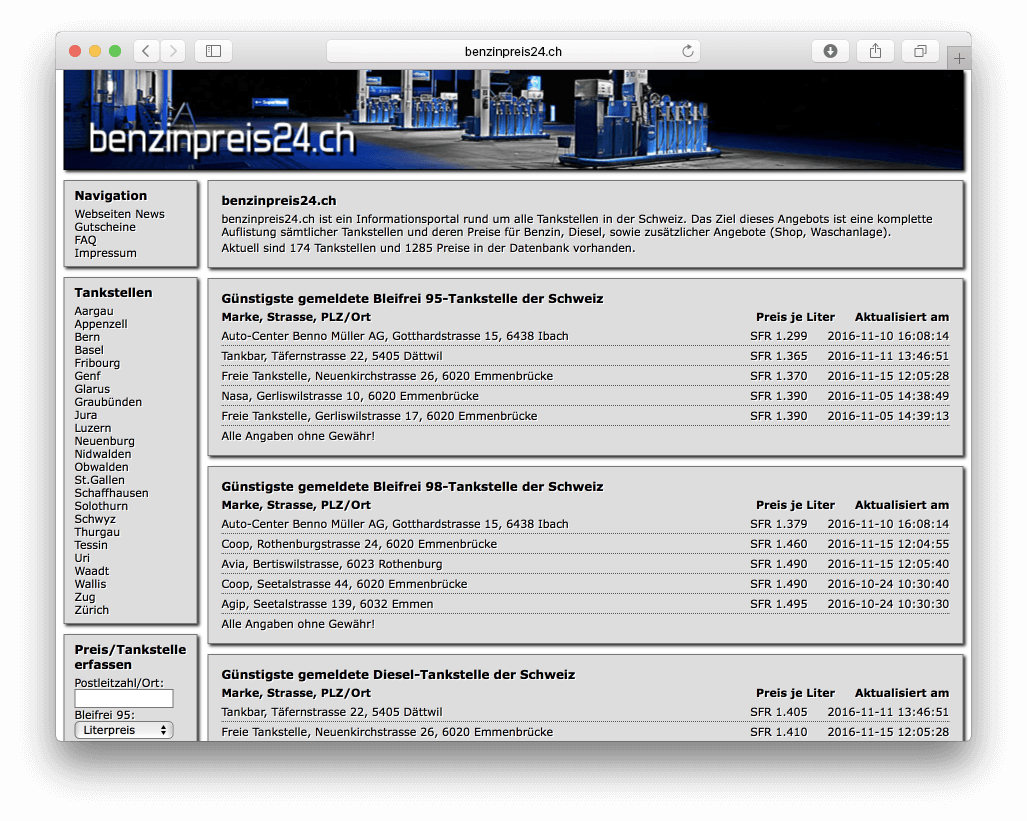Select canton Thurgau
1027x821 pixels.
pos(97,532)
